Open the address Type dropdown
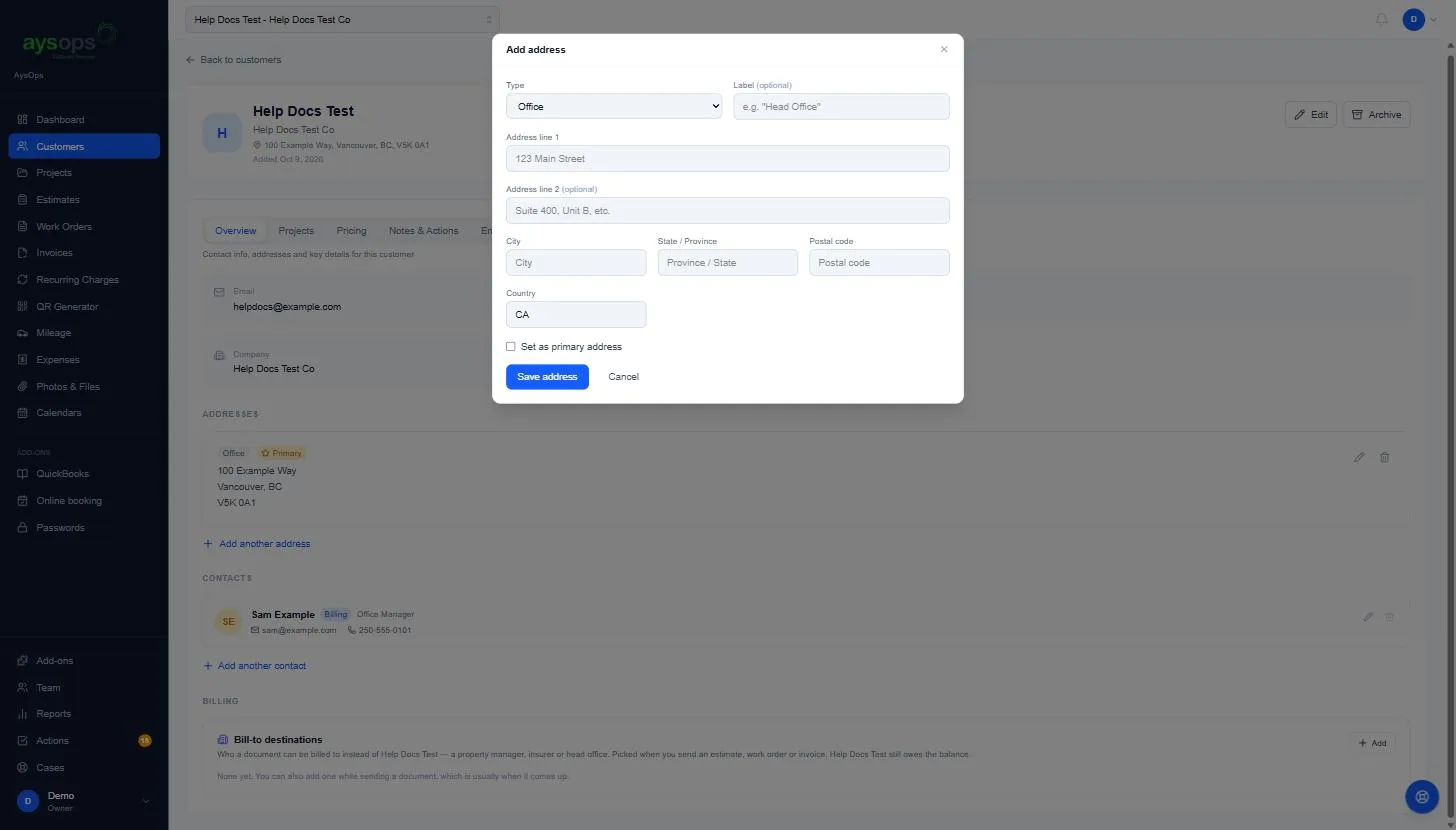The image size is (1456, 830). [614, 106]
